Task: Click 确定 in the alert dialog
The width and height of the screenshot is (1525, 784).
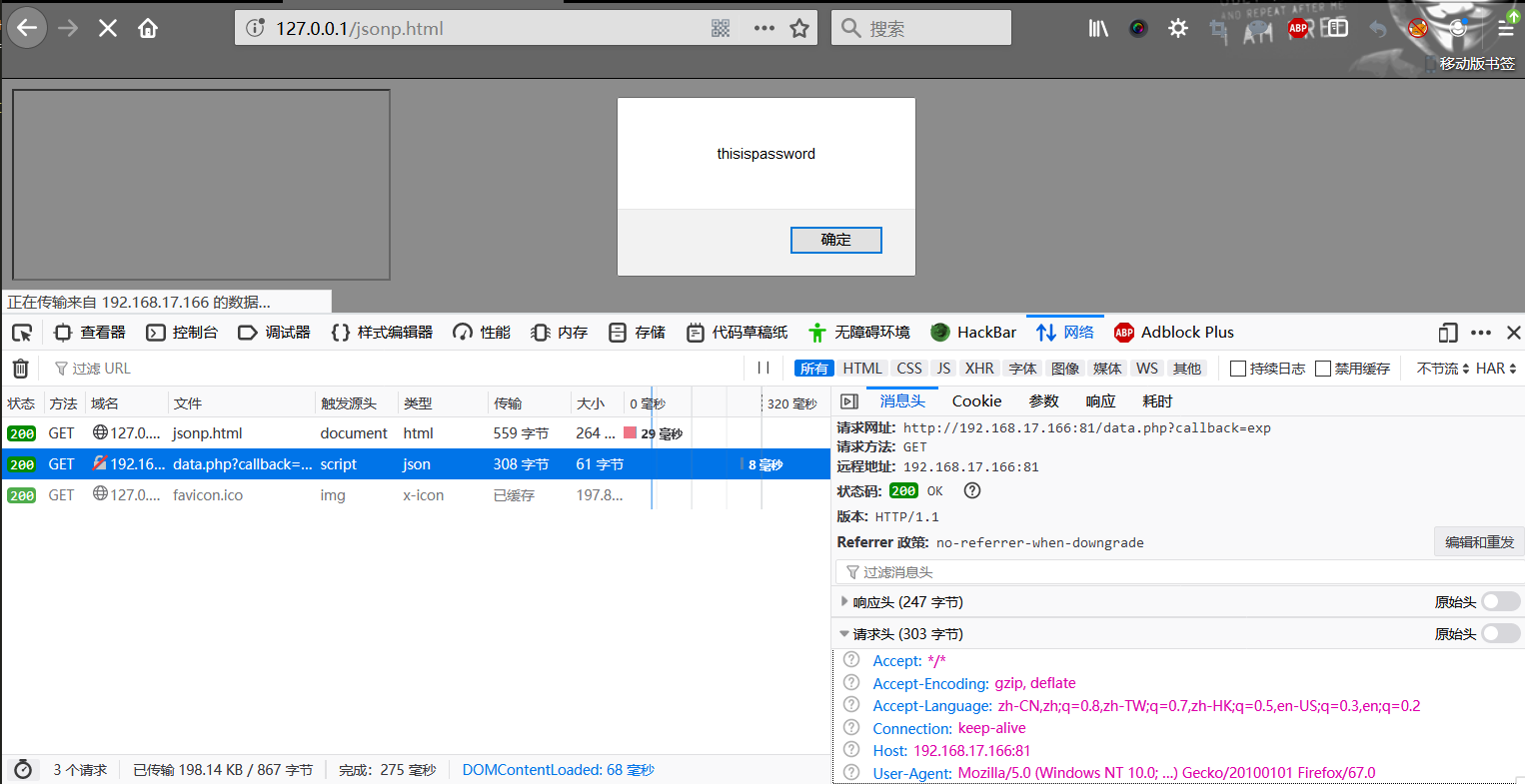Action: click(835, 240)
